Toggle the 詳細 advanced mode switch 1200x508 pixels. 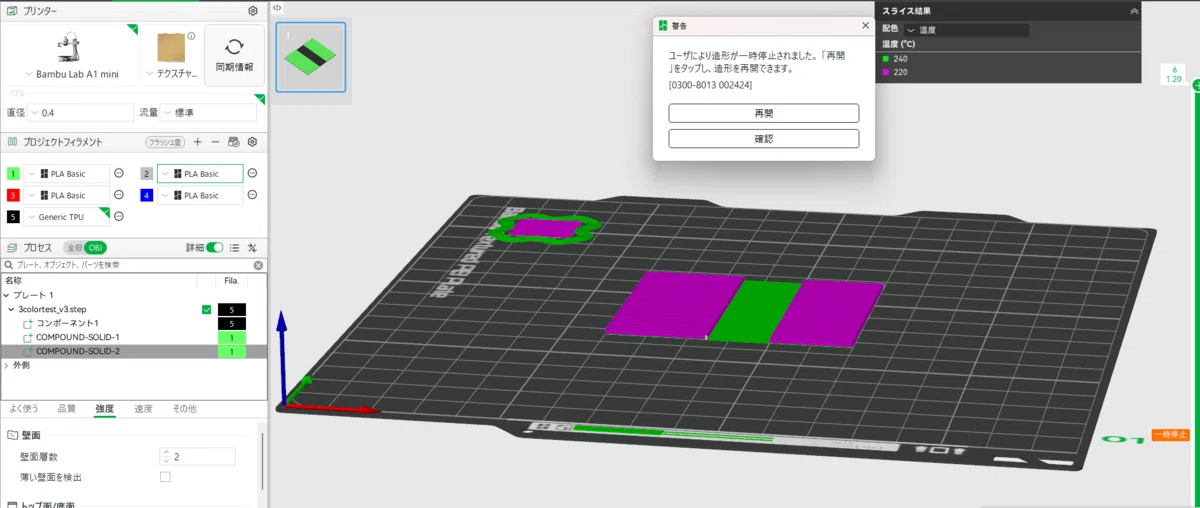[214, 247]
